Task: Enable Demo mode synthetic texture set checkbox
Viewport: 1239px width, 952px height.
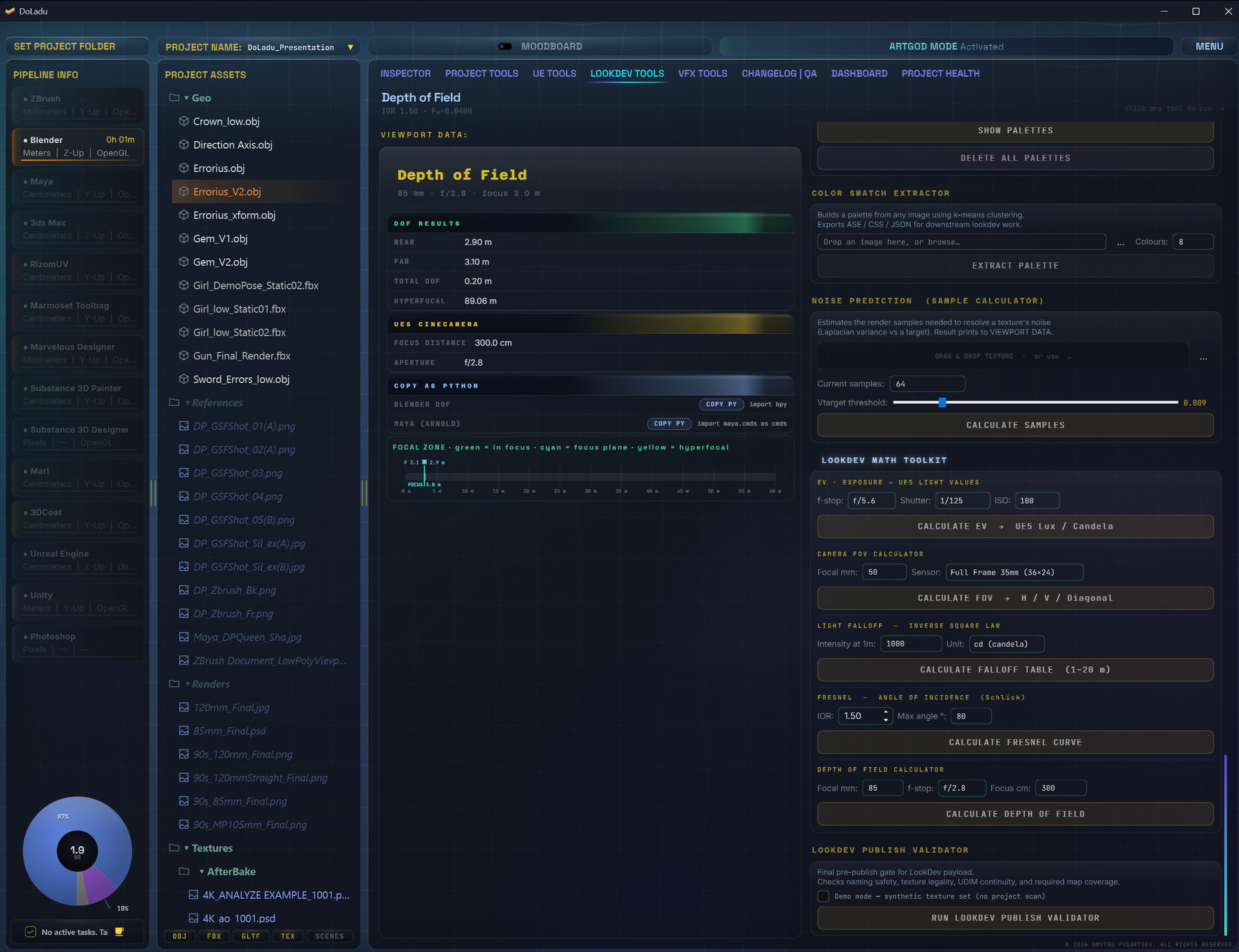Action: (823, 896)
